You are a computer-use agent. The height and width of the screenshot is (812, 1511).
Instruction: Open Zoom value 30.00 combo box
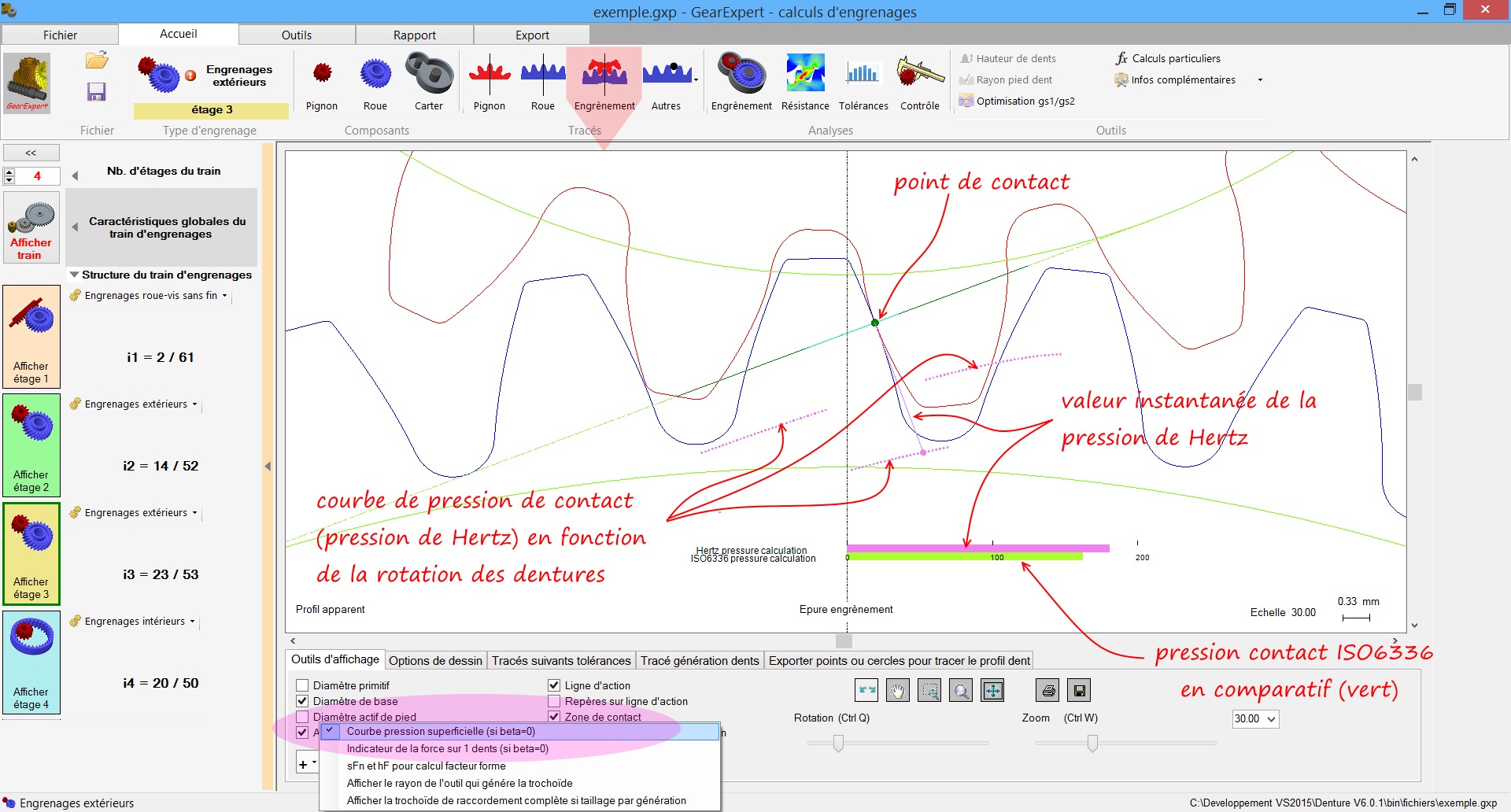click(1255, 718)
